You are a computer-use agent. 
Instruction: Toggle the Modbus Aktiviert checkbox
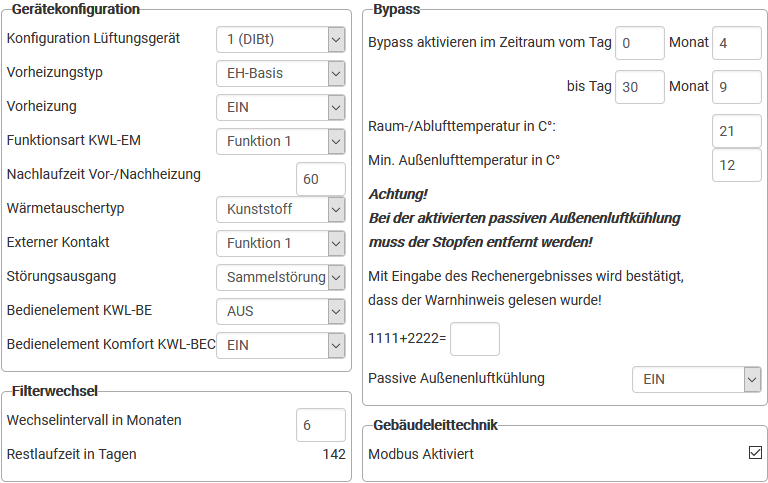coord(755,453)
